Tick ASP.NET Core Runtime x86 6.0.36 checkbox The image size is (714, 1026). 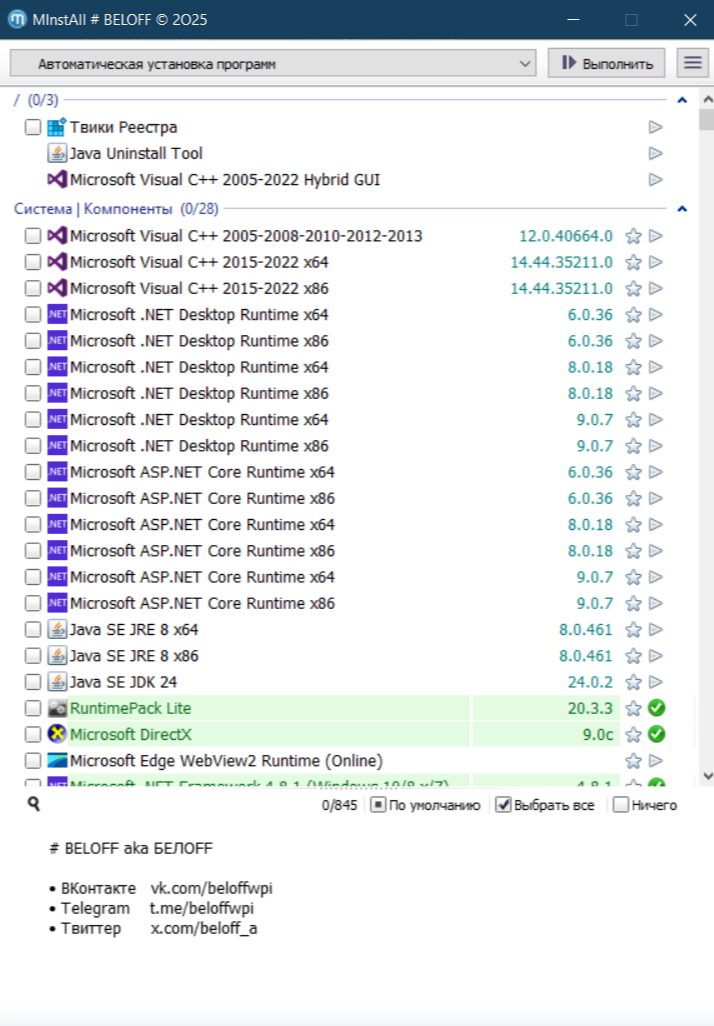click(x=33, y=498)
